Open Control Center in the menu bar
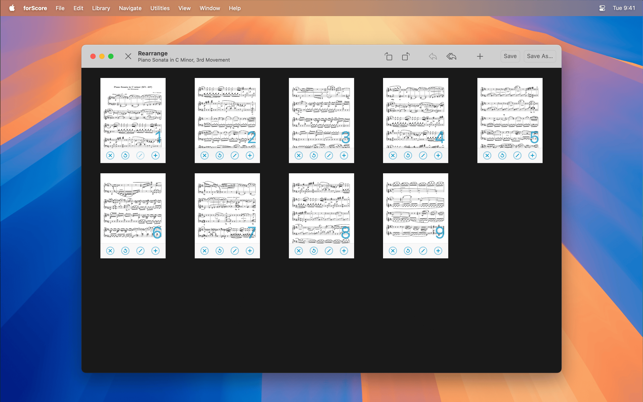The height and width of the screenshot is (402, 643). [602, 8]
